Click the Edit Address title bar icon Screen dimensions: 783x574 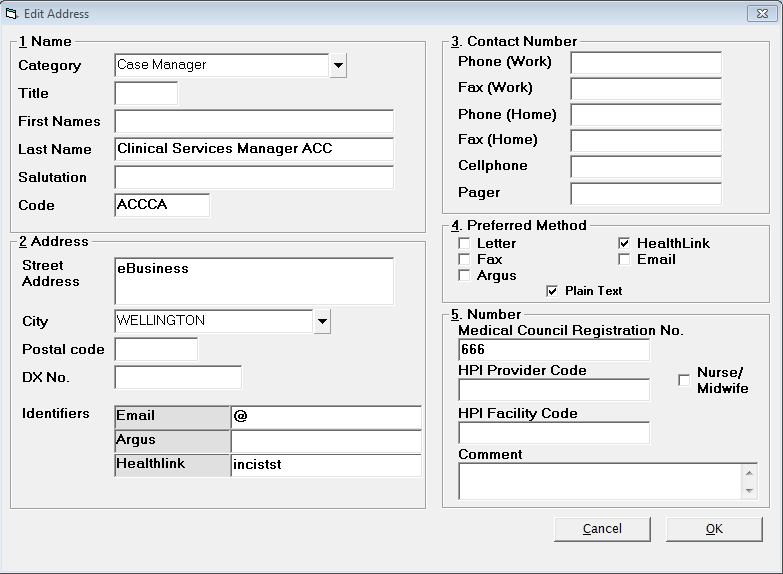pyautogui.click(x=11, y=14)
